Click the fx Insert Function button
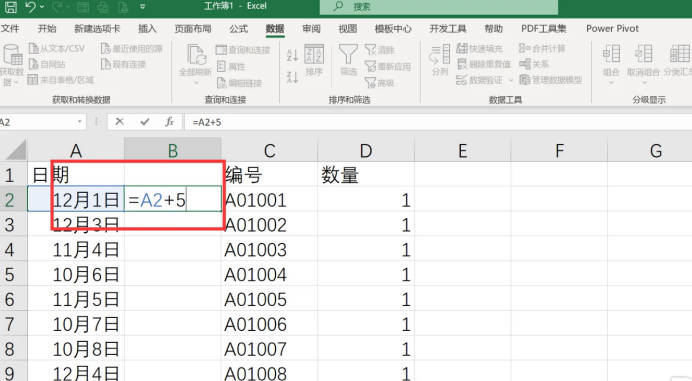This screenshot has height=381, width=692. point(169,122)
